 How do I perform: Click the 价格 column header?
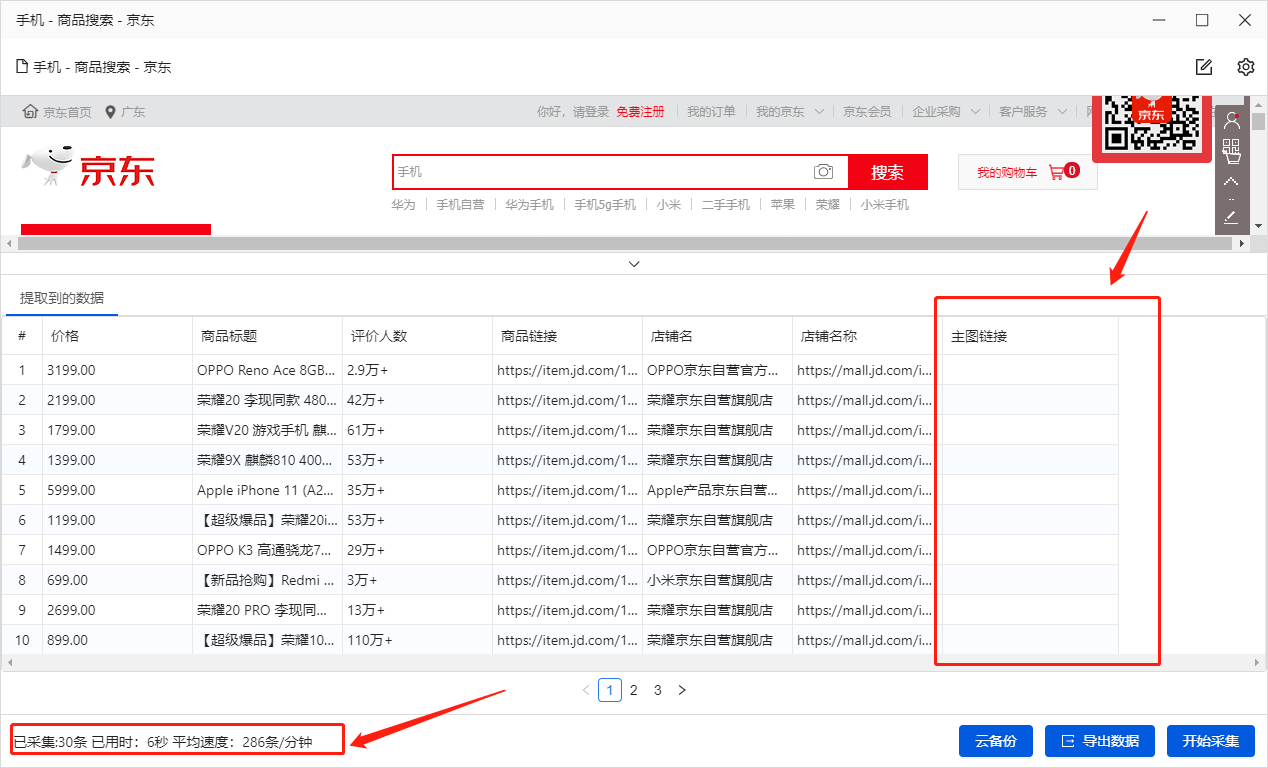[117, 336]
